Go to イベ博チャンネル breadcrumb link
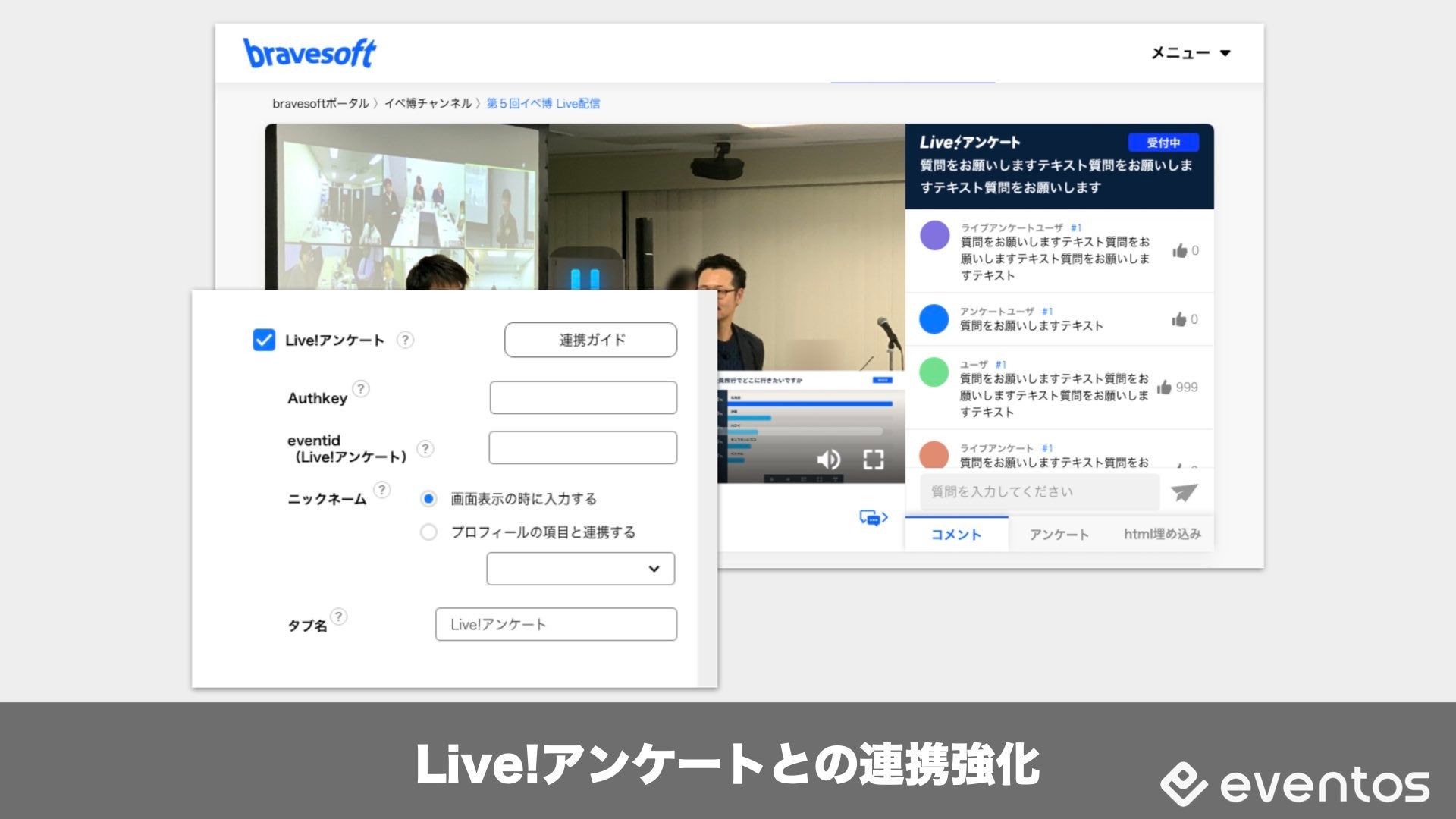Viewport: 1456px width, 819px height. tap(428, 103)
